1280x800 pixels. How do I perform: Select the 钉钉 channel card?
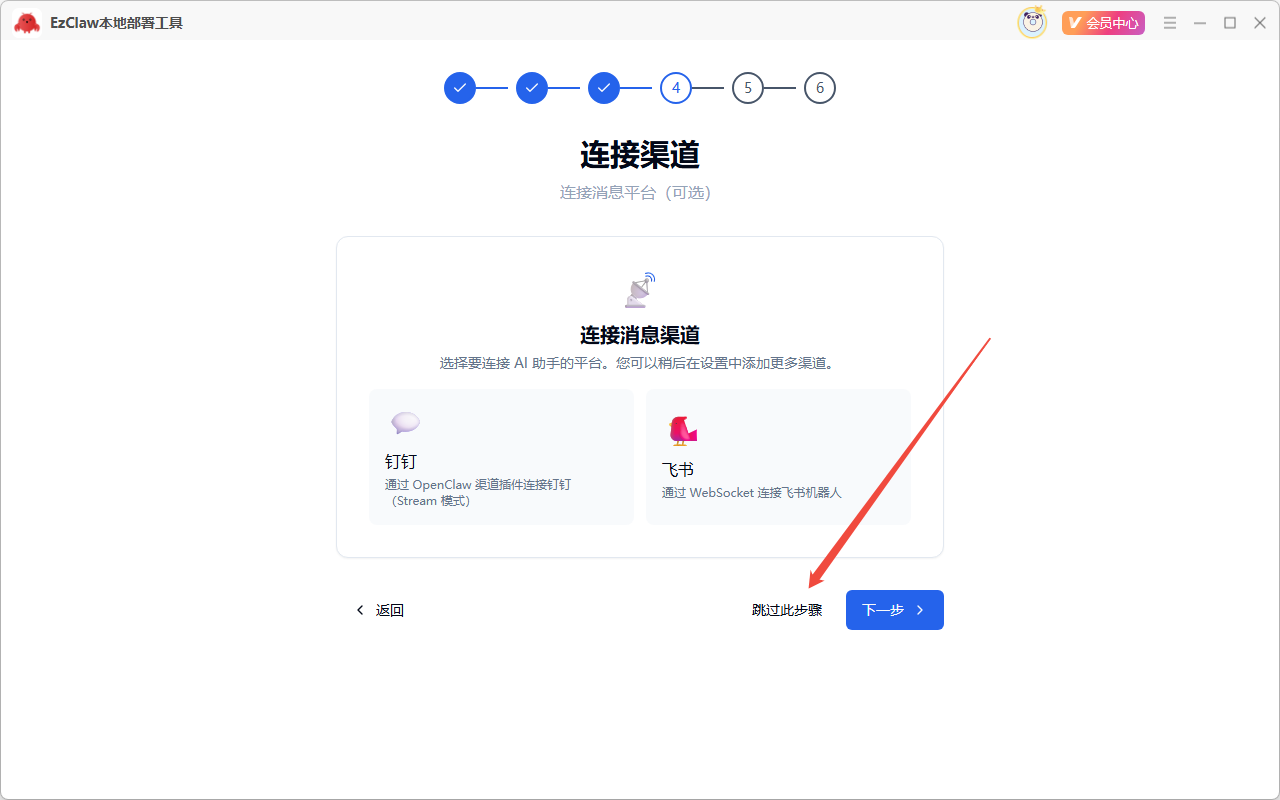pos(501,457)
